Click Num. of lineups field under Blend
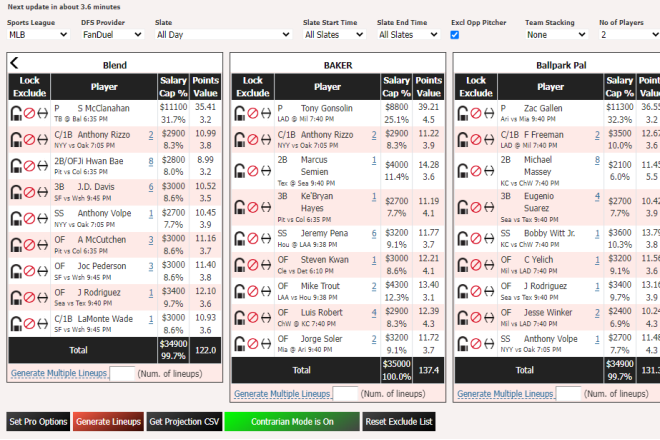This screenshot has height=440, width=660. (x=122, y=373)
